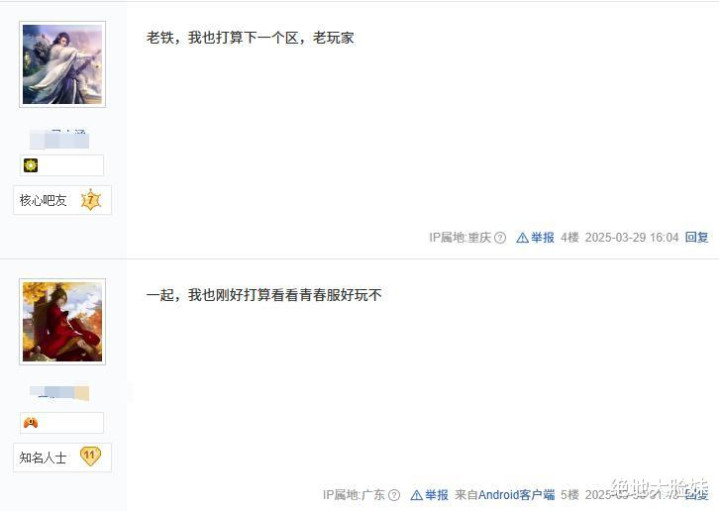719x511 pixels.
Task: Click the yellow flower badge icon
Action: tap(31, 165)
